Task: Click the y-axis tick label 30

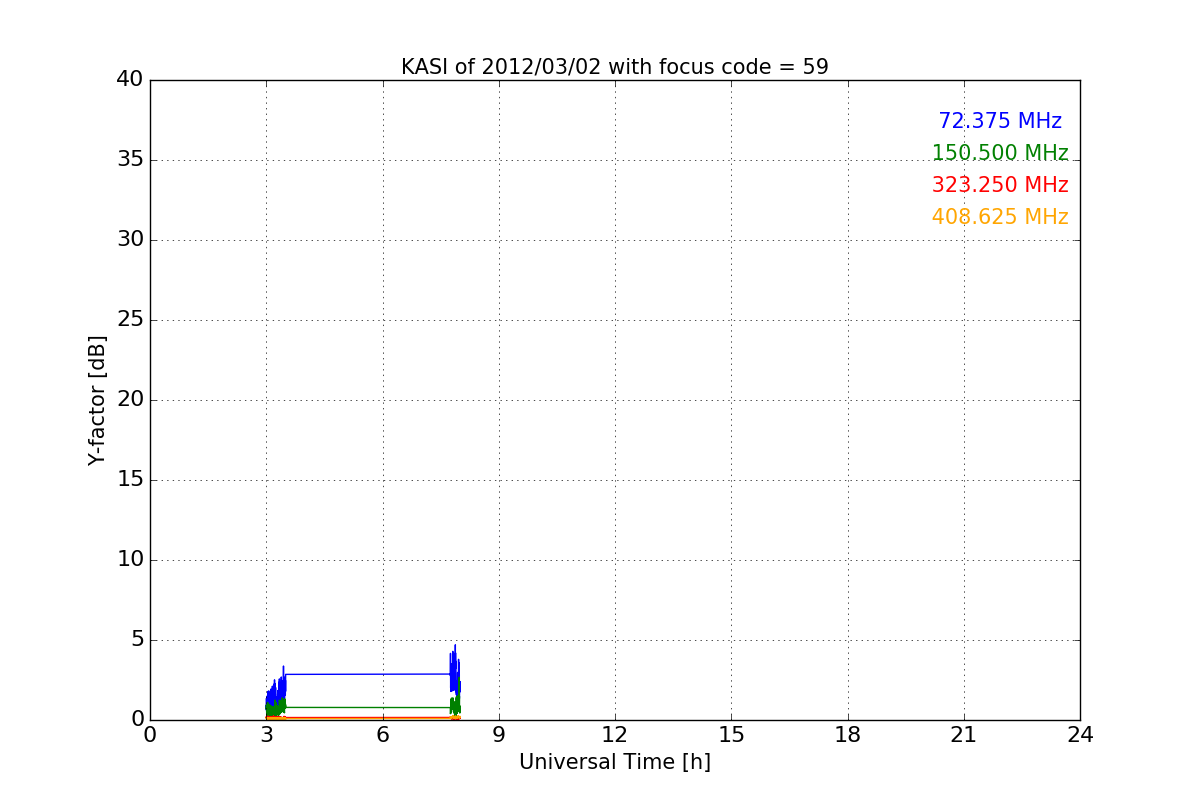Action: 130,240
